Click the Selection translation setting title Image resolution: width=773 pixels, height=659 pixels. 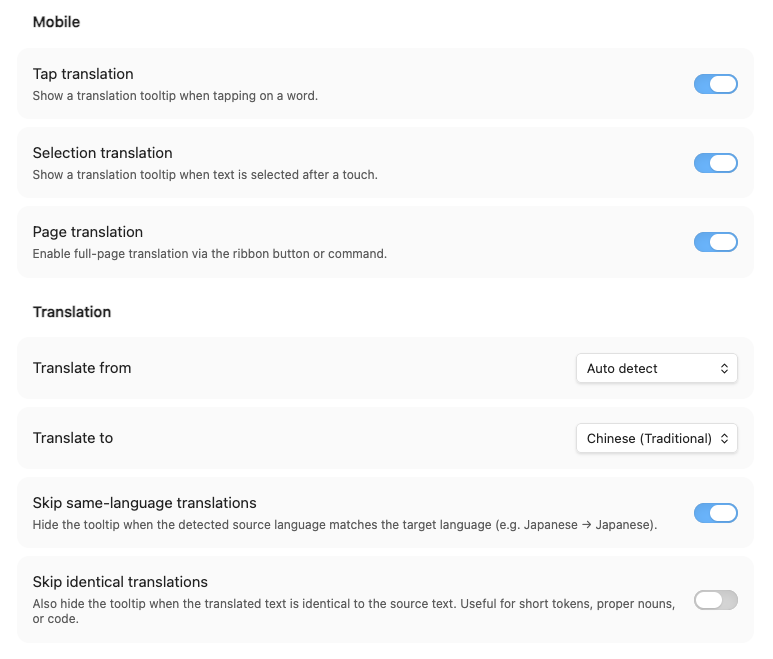103,153
